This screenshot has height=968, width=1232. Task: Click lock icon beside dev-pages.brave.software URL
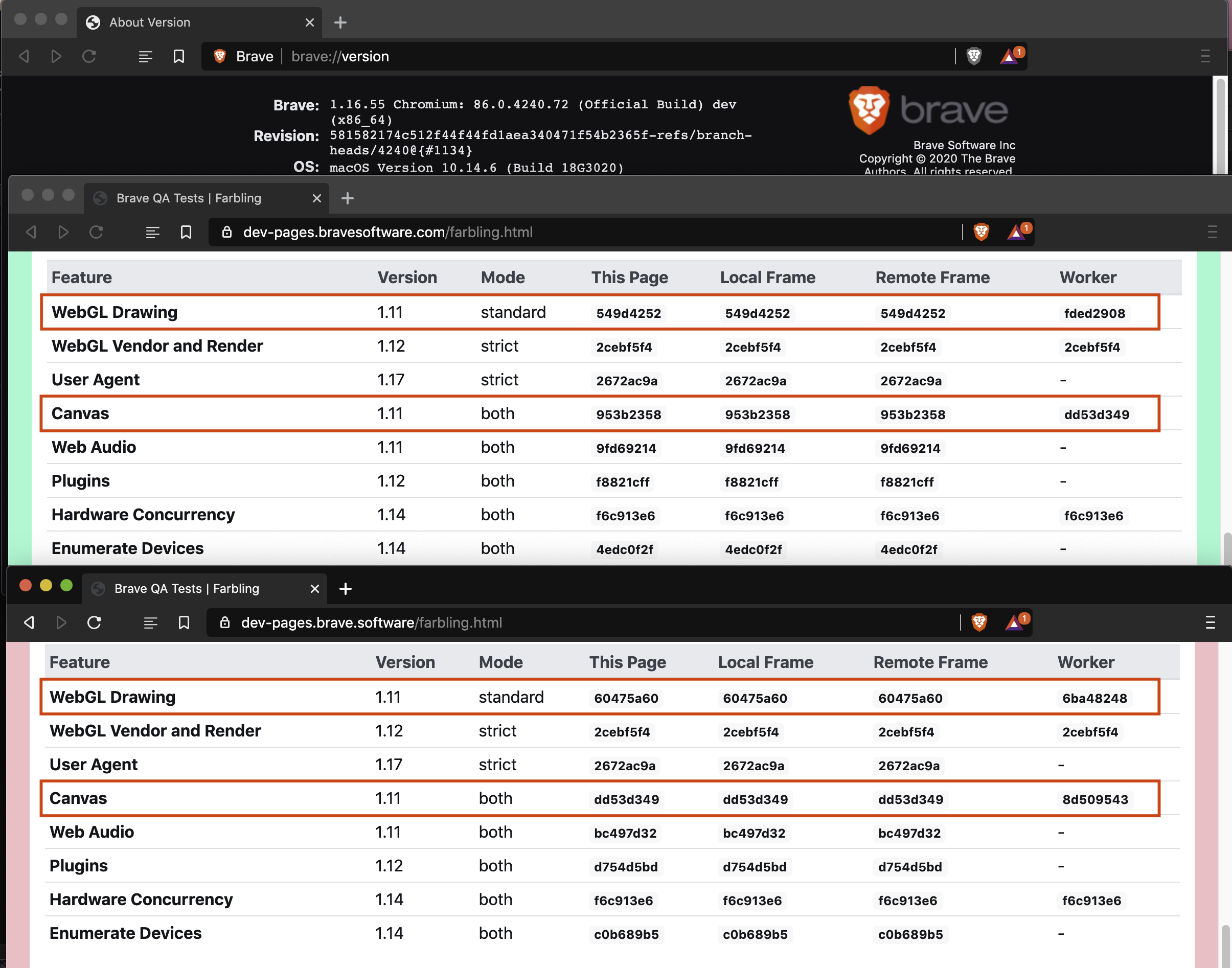(x=225, y=623)
